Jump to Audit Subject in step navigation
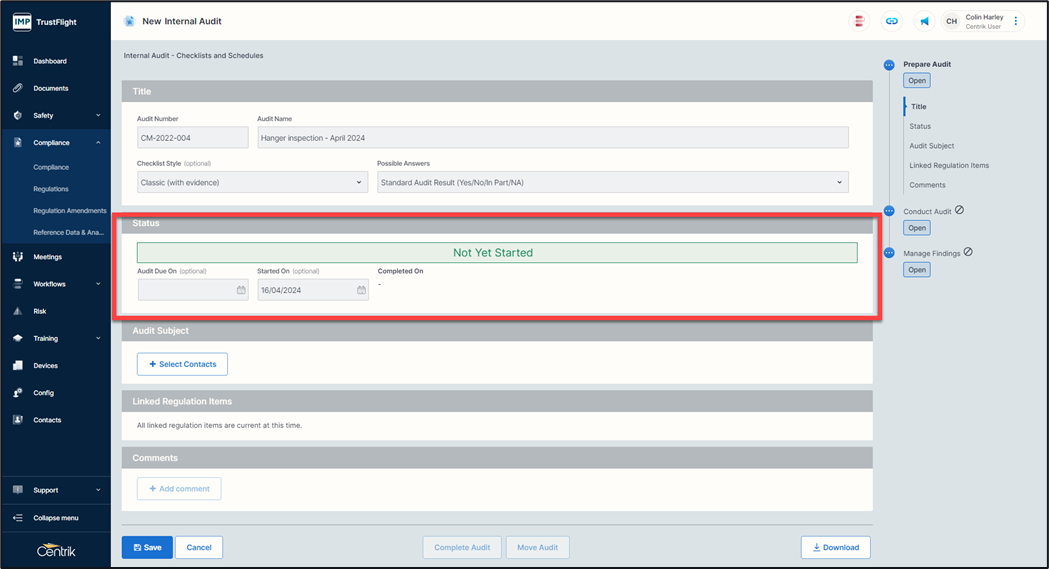1049x569 pixels. pyautogui.click(x=931, y=146)
